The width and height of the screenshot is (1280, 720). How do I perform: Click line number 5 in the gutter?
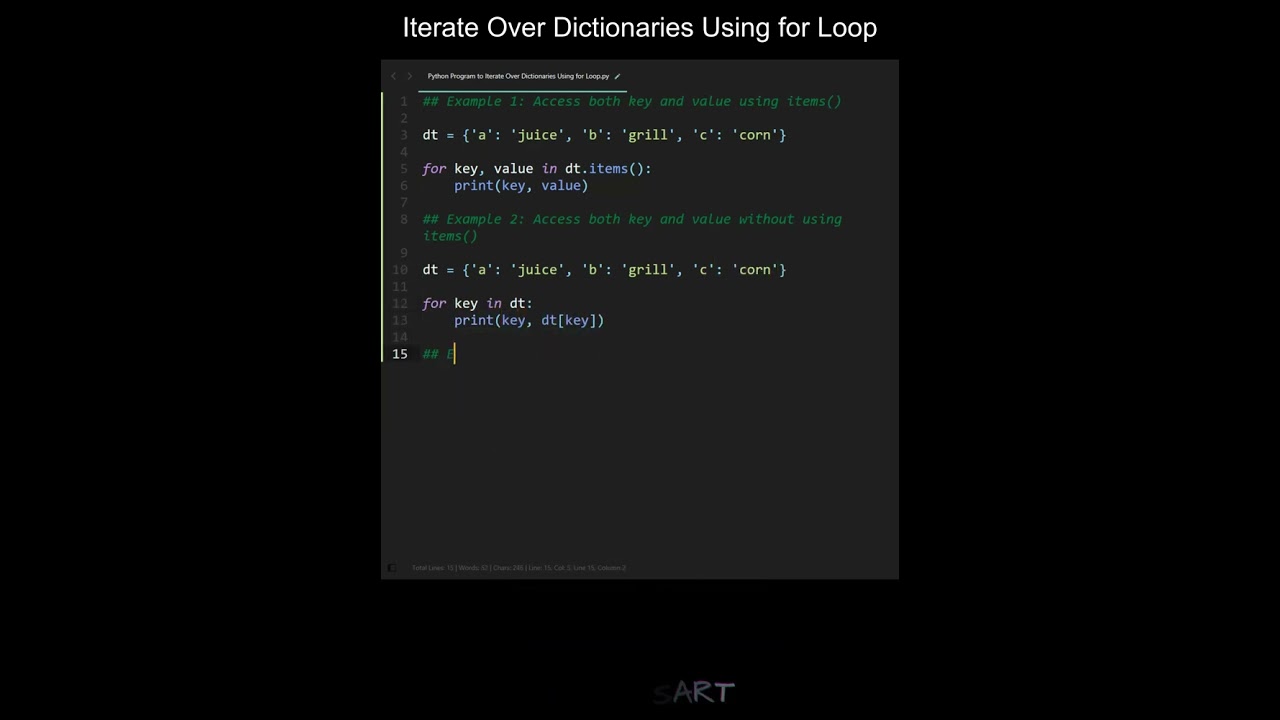pos(404,169)
